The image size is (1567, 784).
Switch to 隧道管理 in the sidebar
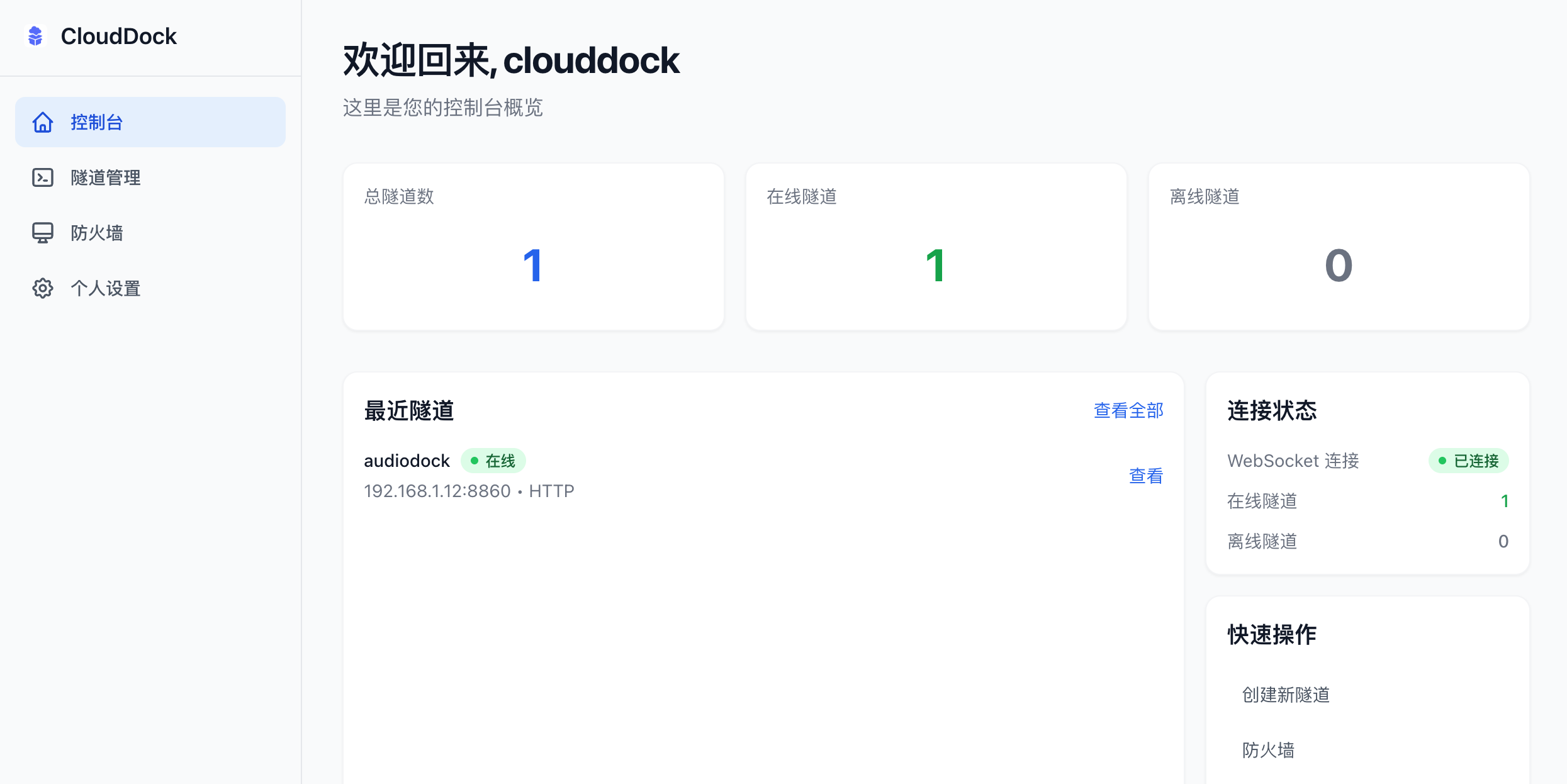[x=105, y=177]
